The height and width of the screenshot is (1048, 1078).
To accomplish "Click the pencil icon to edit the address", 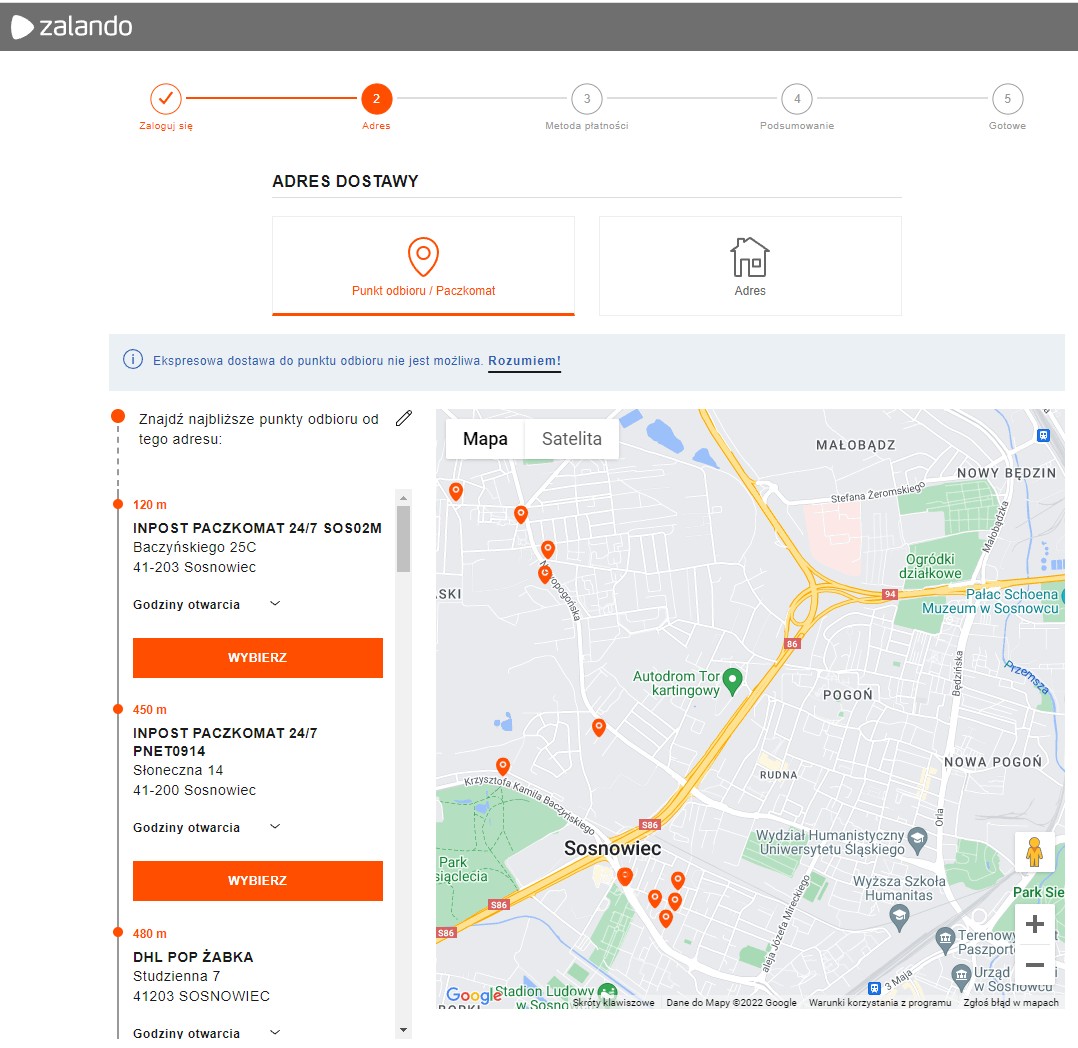I will 404,418.
